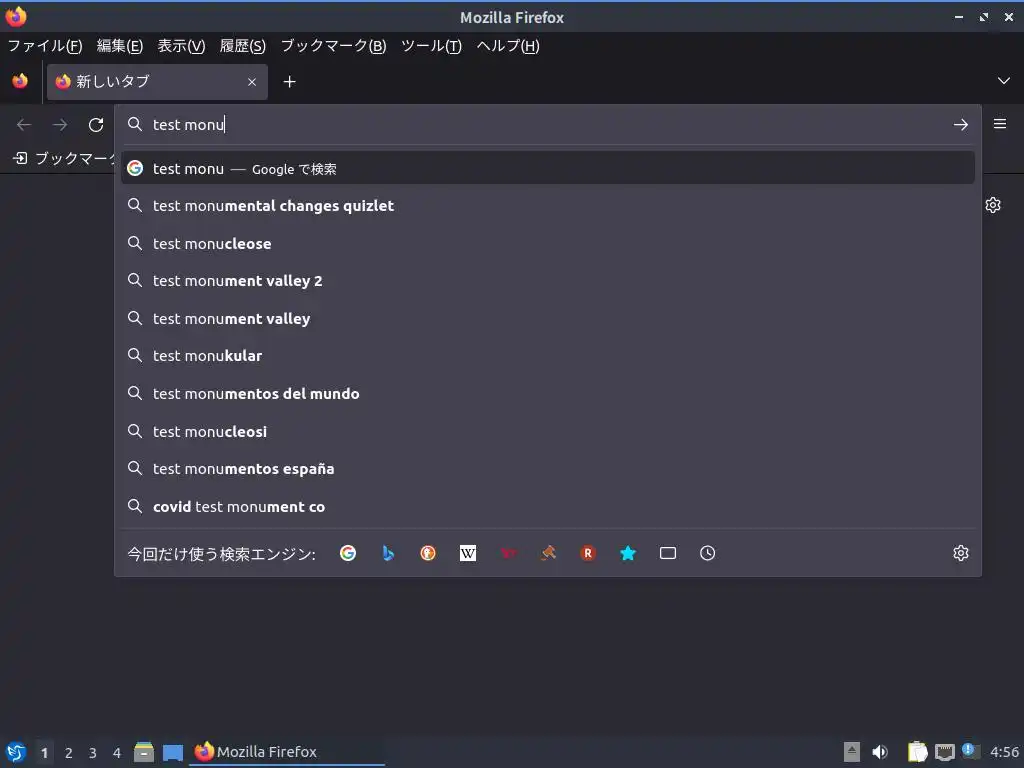This screenshot has height=768, width=1024.
Task: Open 履歴(S) menu
Action: click(x=242, y=46)
